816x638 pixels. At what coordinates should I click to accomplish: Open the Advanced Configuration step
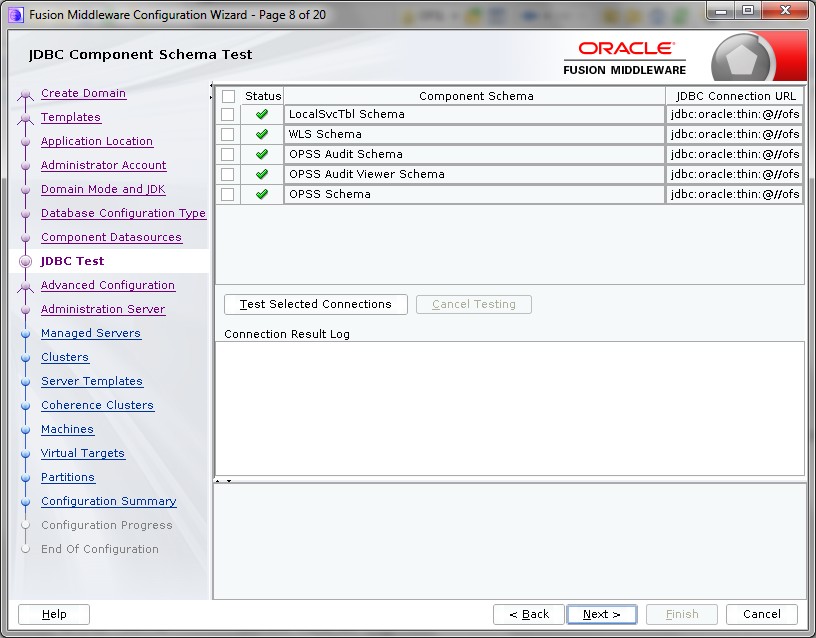click(108, 285)
